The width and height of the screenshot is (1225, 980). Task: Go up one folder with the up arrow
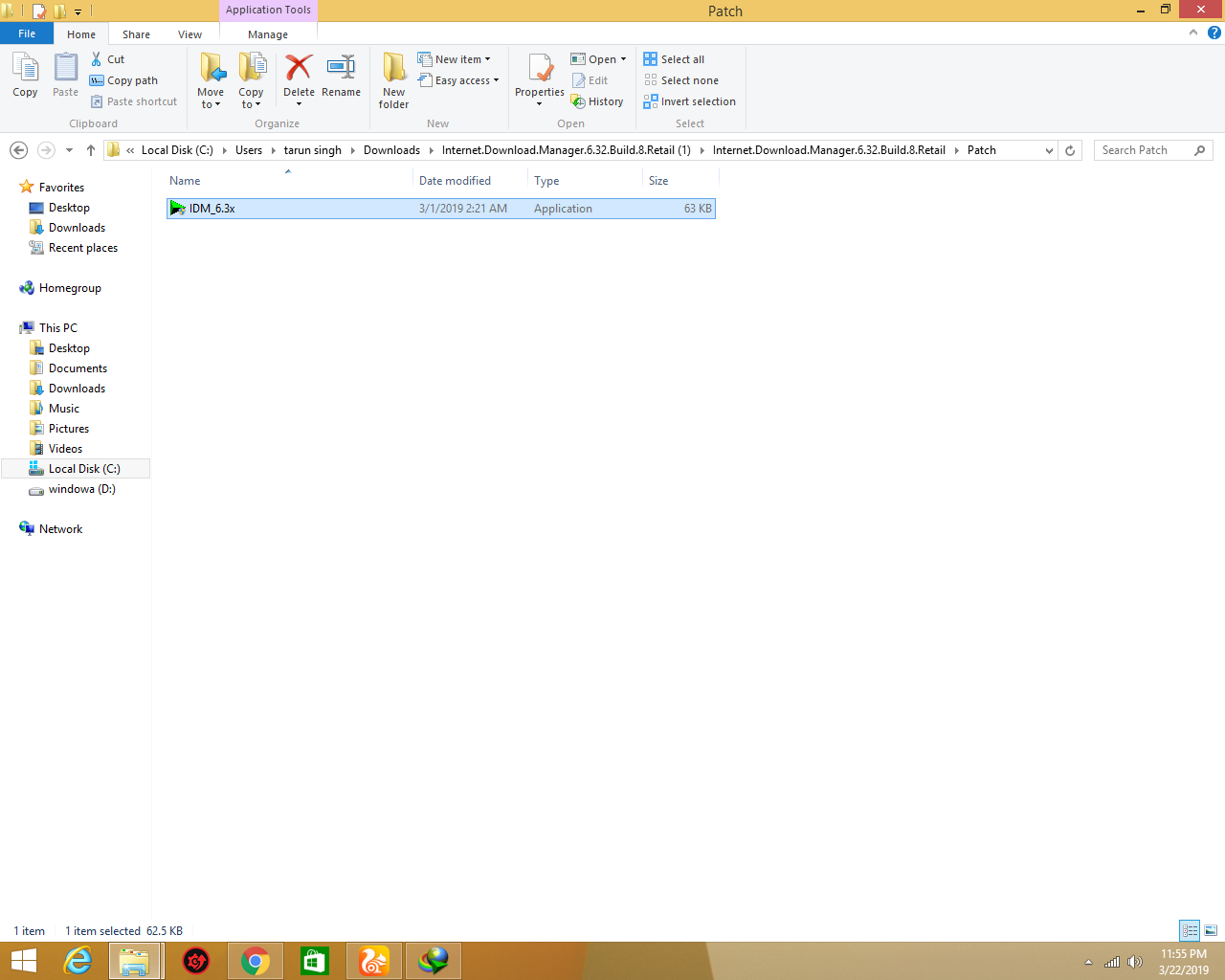91,150
